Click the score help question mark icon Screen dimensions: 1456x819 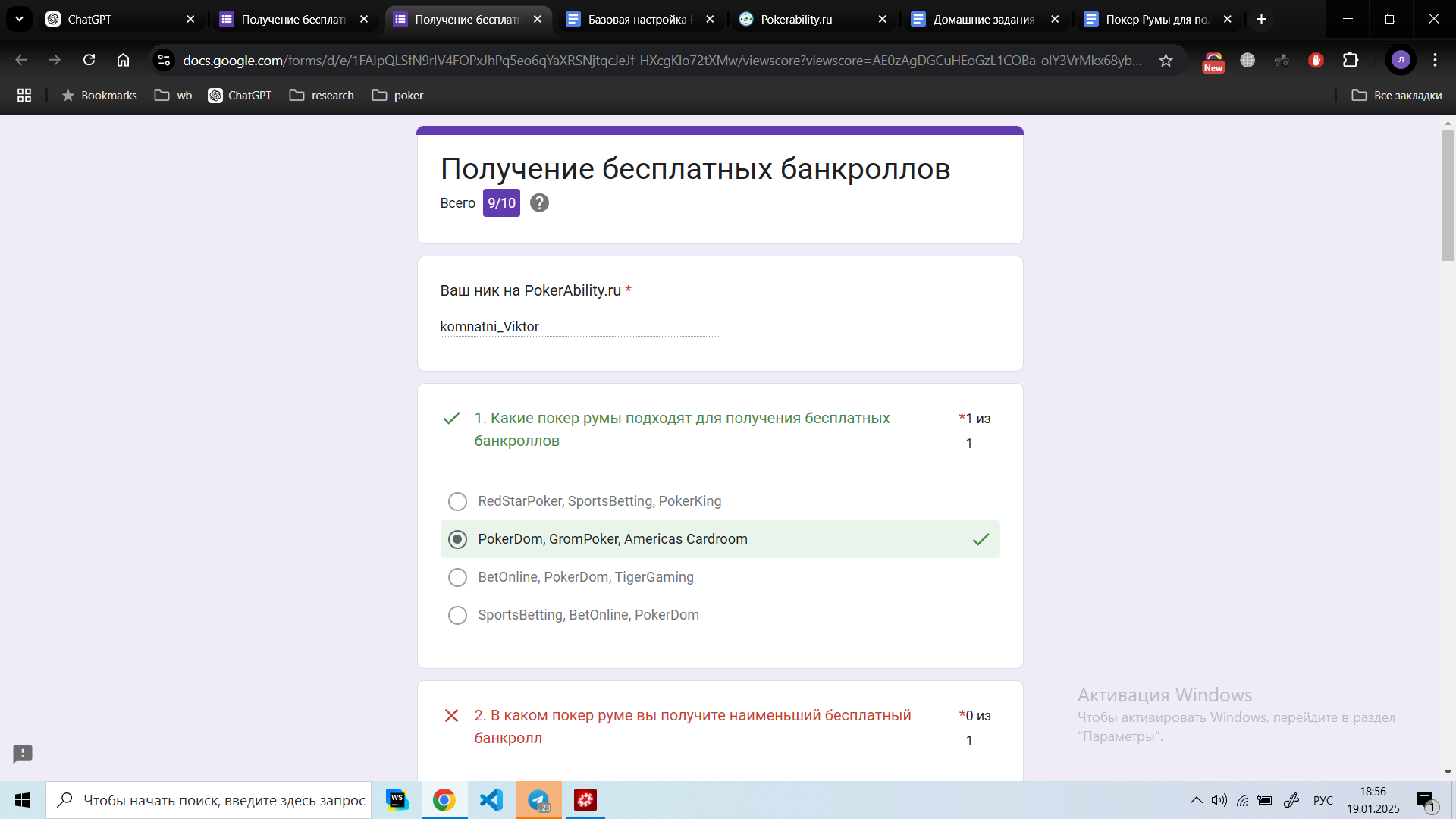click(x=539, y=202)
